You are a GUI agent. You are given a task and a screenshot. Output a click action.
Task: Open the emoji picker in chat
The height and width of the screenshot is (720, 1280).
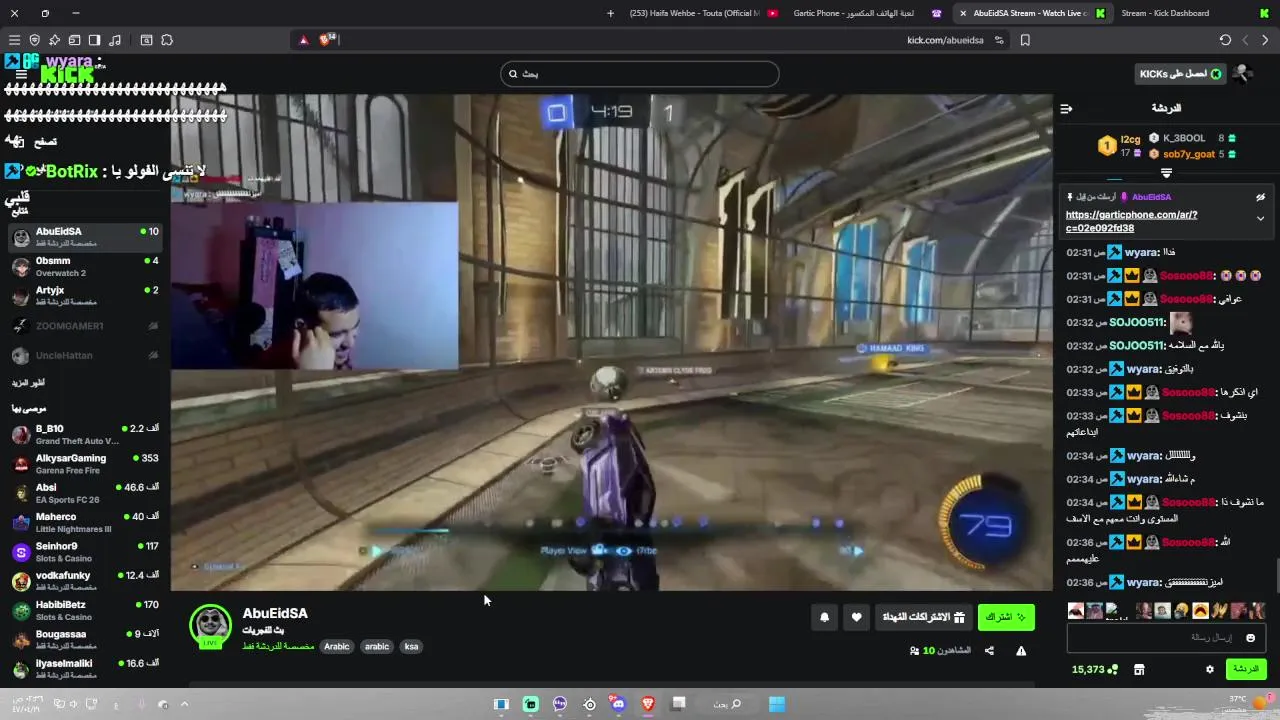(x=1250, y=638)
